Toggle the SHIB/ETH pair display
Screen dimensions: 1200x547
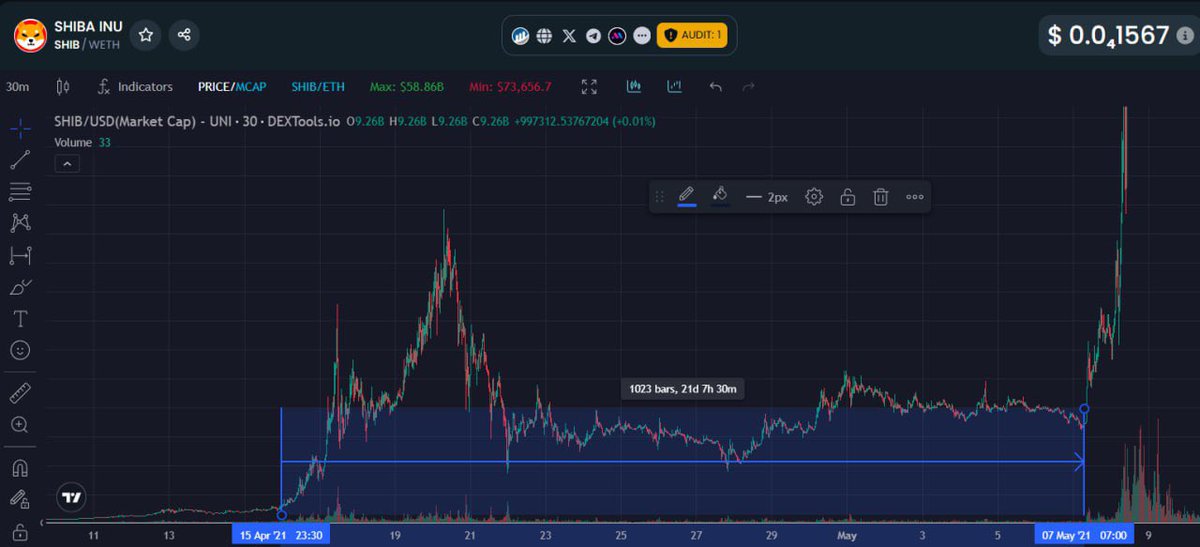coord(316,87)
